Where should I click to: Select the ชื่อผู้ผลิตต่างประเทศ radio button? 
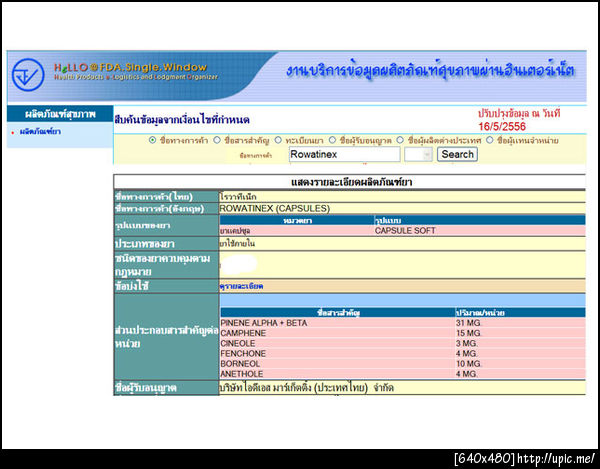400,140
